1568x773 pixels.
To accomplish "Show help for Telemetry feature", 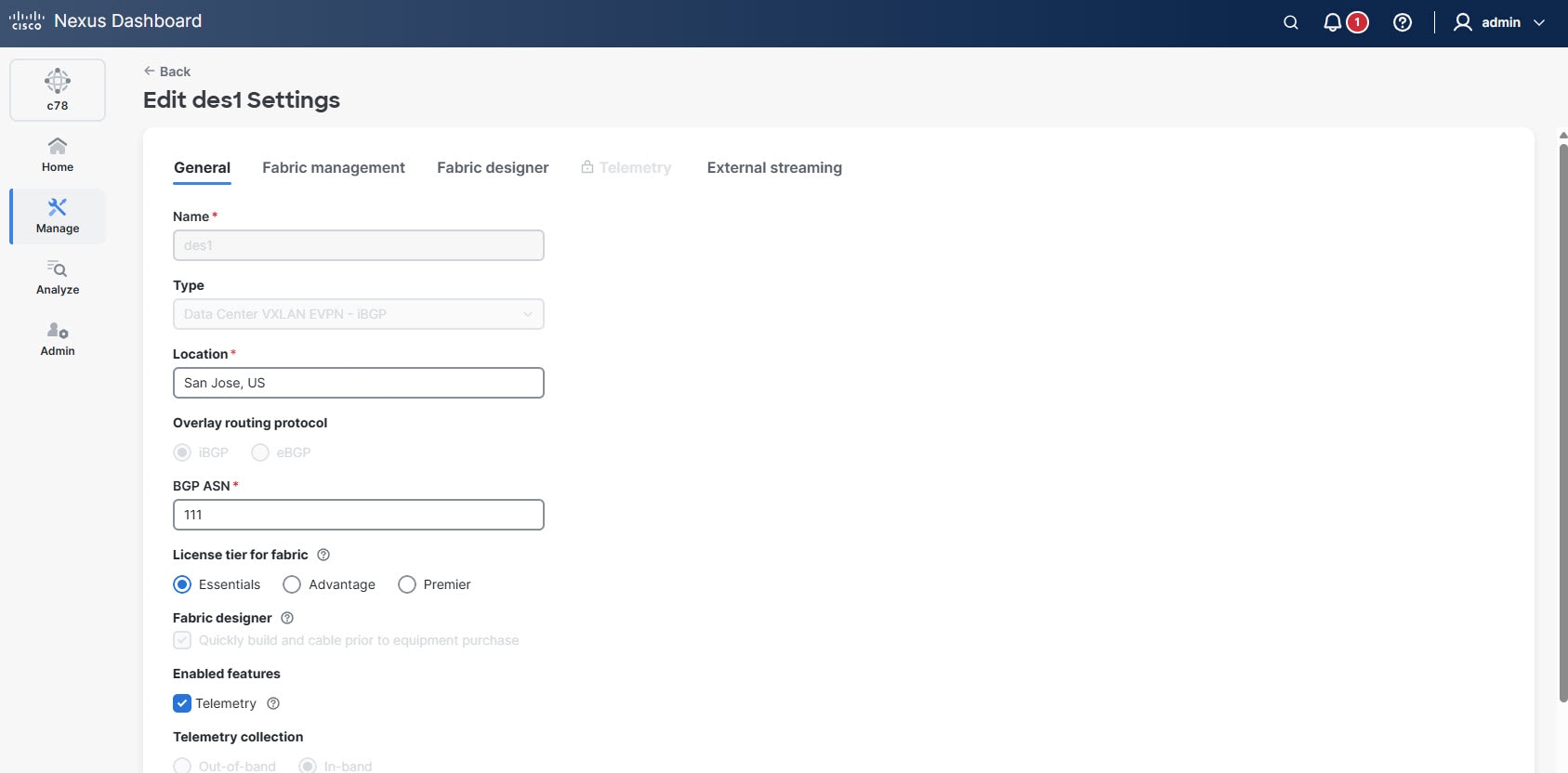I will 273,703.
